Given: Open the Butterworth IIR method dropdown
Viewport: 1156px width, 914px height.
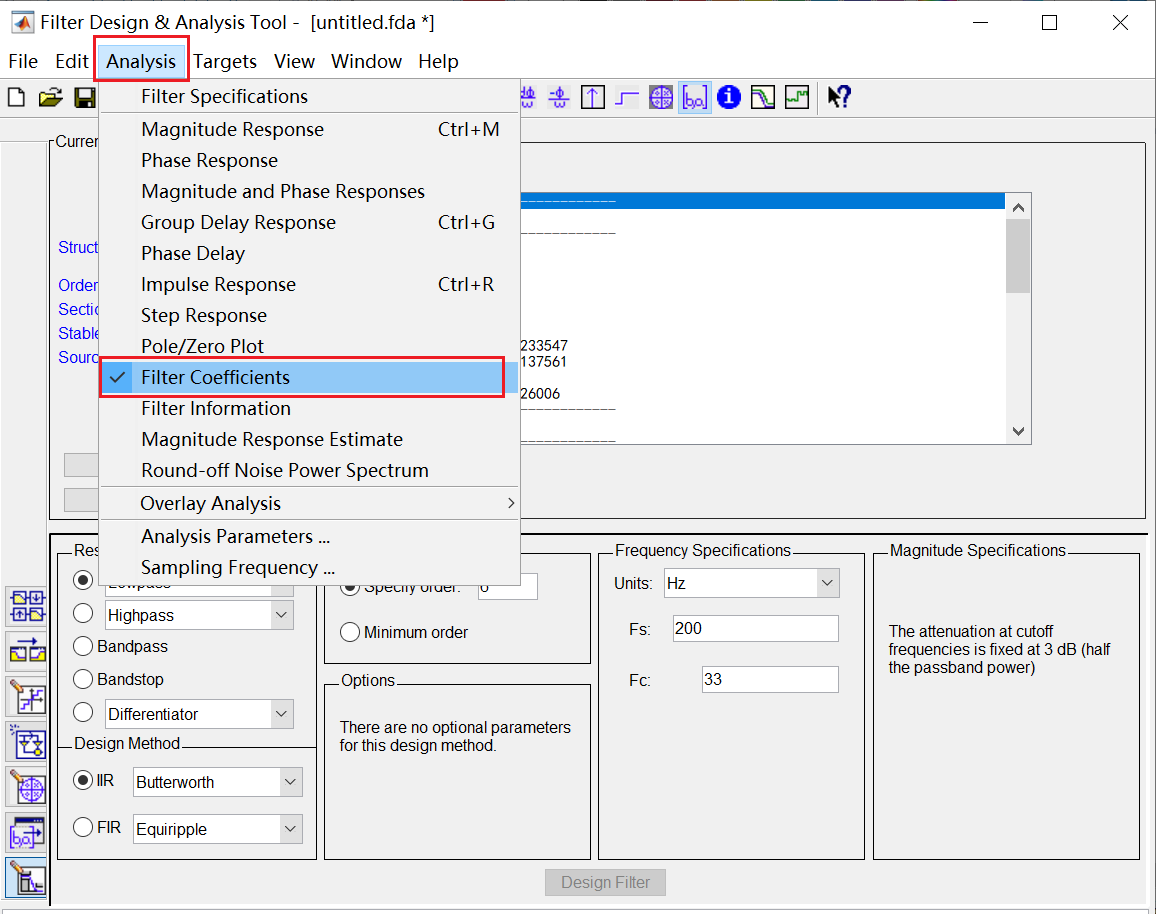Looking at the screenshot, I should (x=291, y=782).
